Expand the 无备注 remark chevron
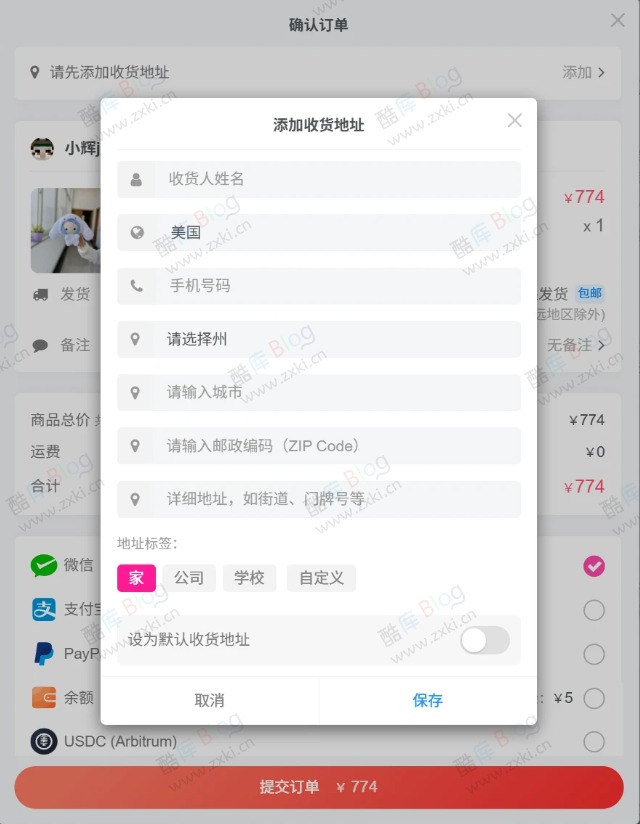This screenshot has height=824, width=640. (601, 345)
